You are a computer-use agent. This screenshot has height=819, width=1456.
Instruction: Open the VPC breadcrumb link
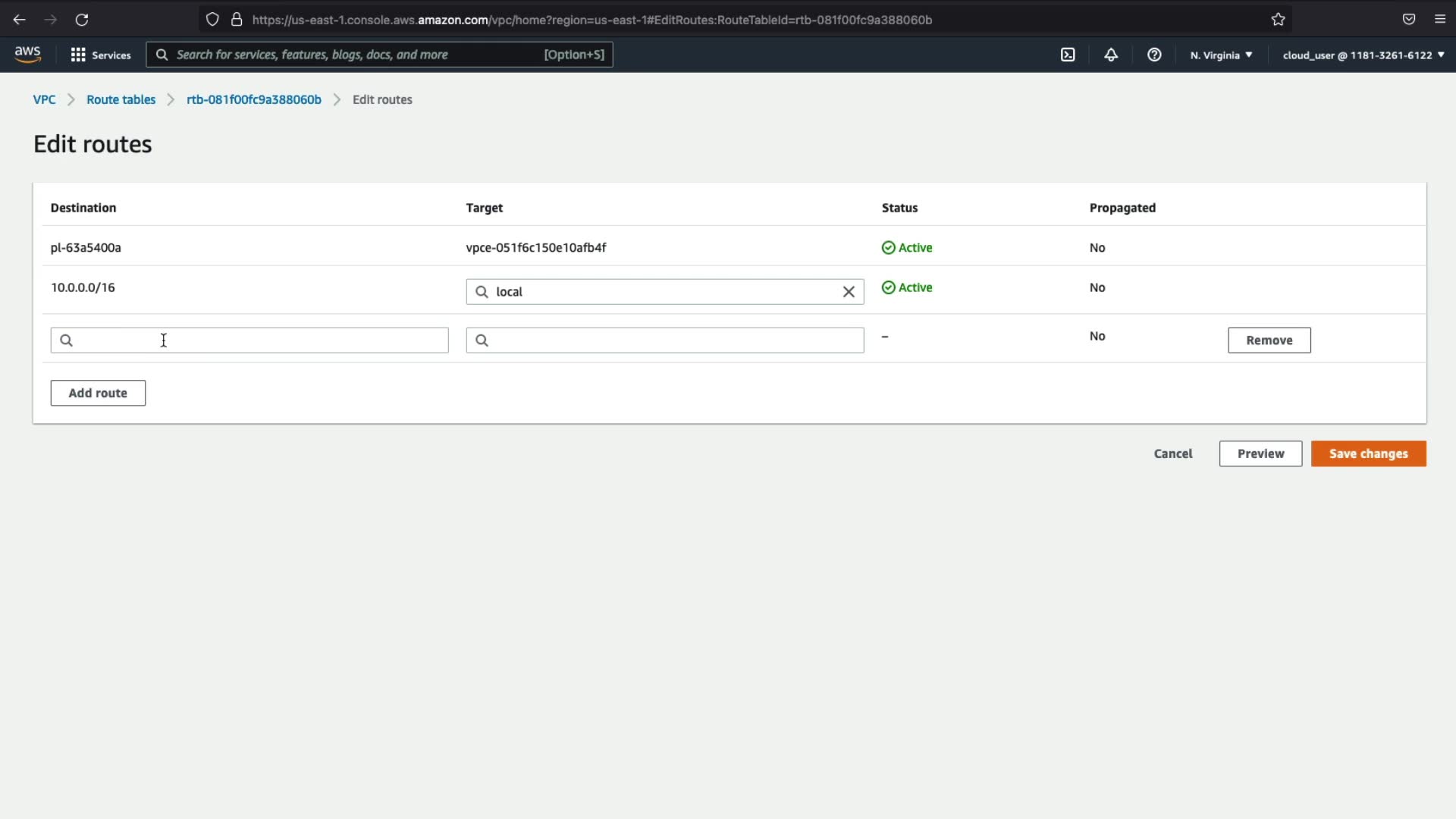click(x=44, y=99)
